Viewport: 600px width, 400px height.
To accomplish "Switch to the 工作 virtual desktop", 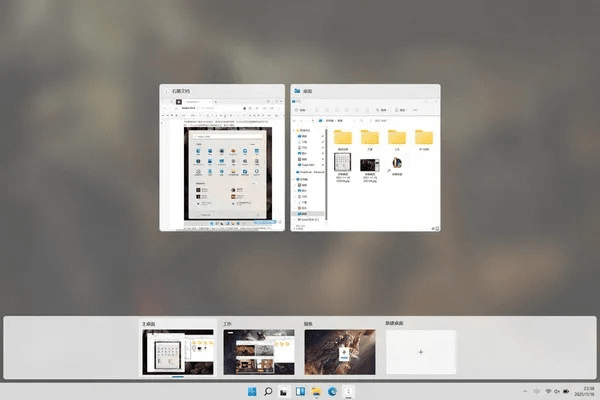I will 258,353.
